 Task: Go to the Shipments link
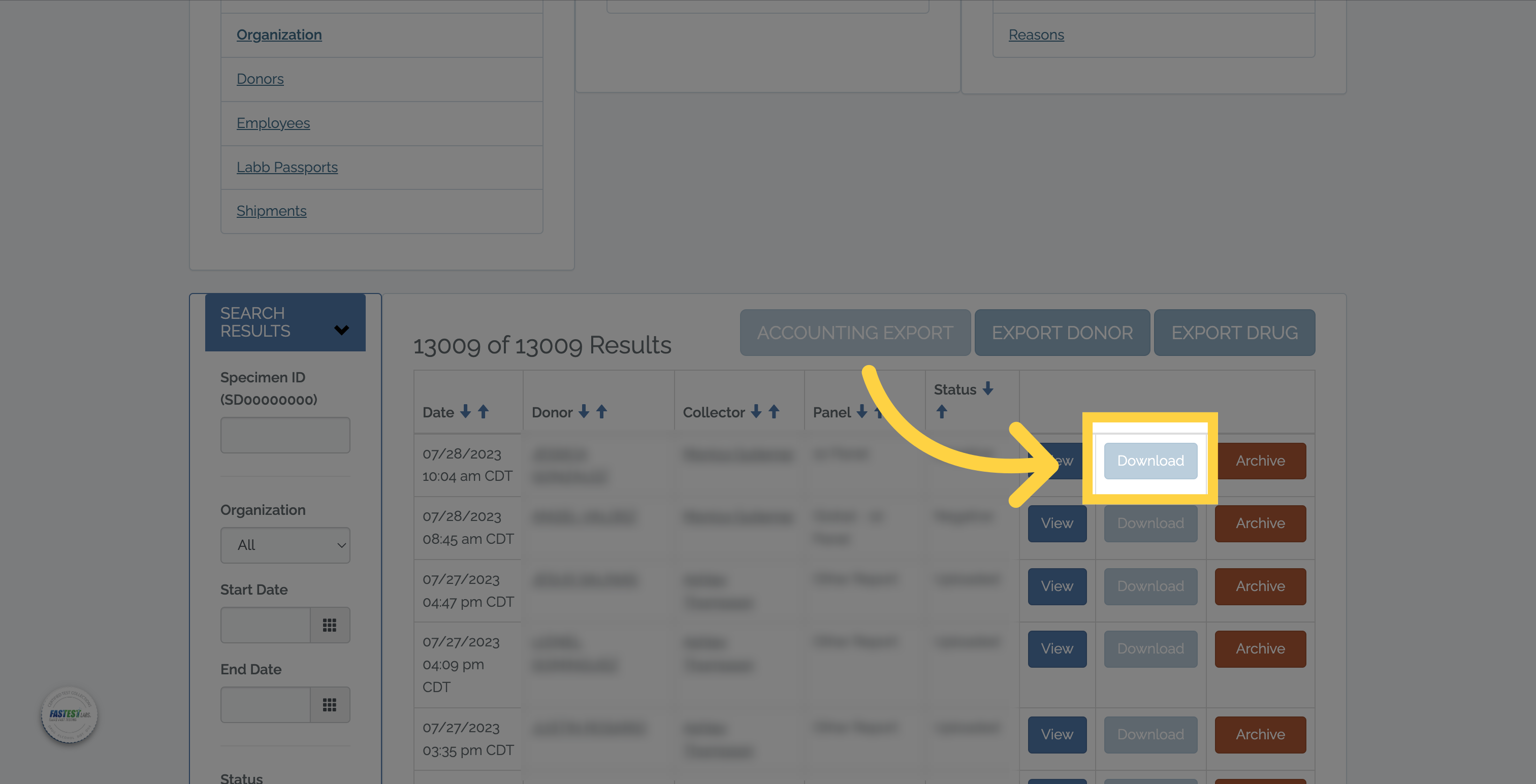[x=271, y=211]
